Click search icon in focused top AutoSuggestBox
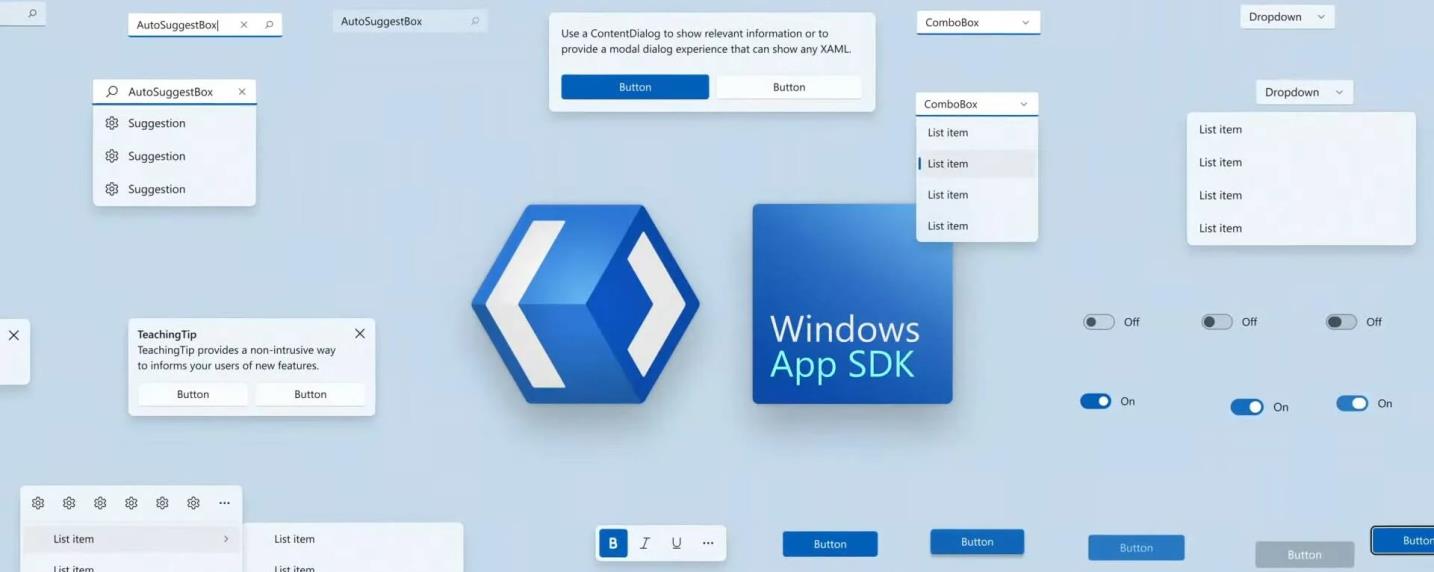This screenshot has height=572, width=1434. pos(269,25)
